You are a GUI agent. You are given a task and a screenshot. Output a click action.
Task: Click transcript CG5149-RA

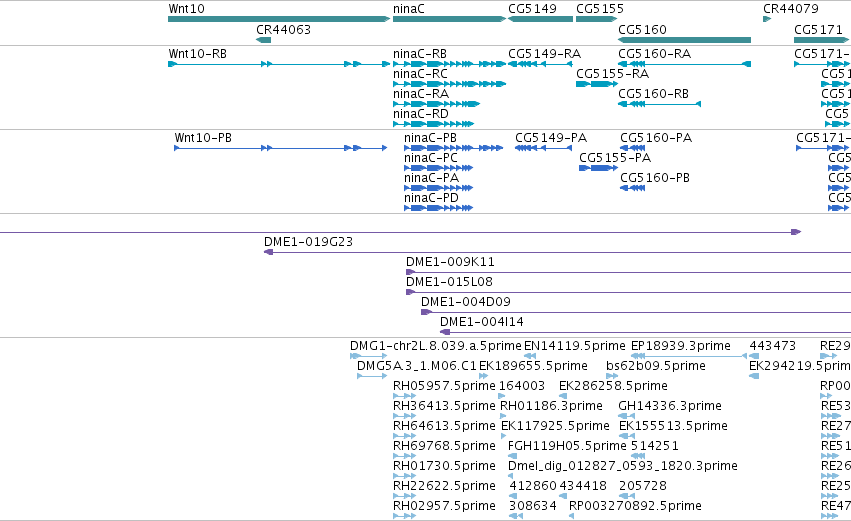click(540, 64)
